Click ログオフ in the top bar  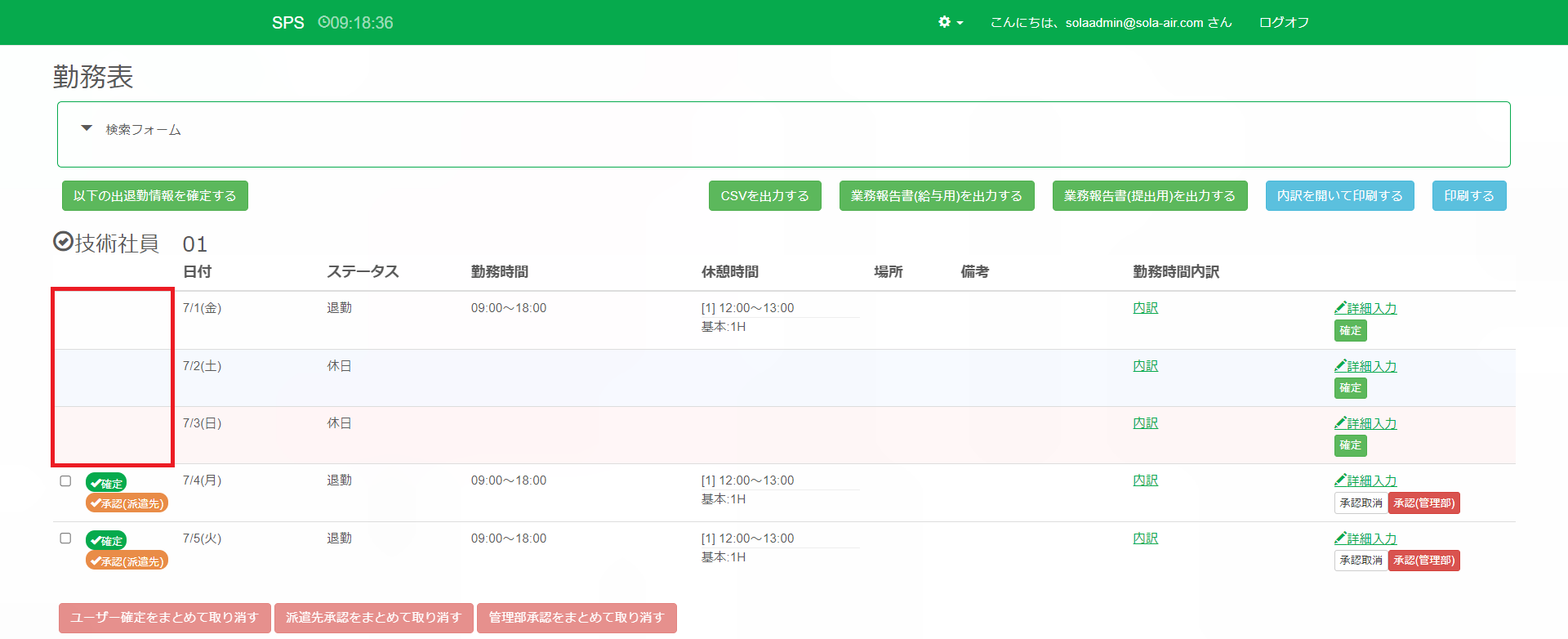[x=1284, y=22]
